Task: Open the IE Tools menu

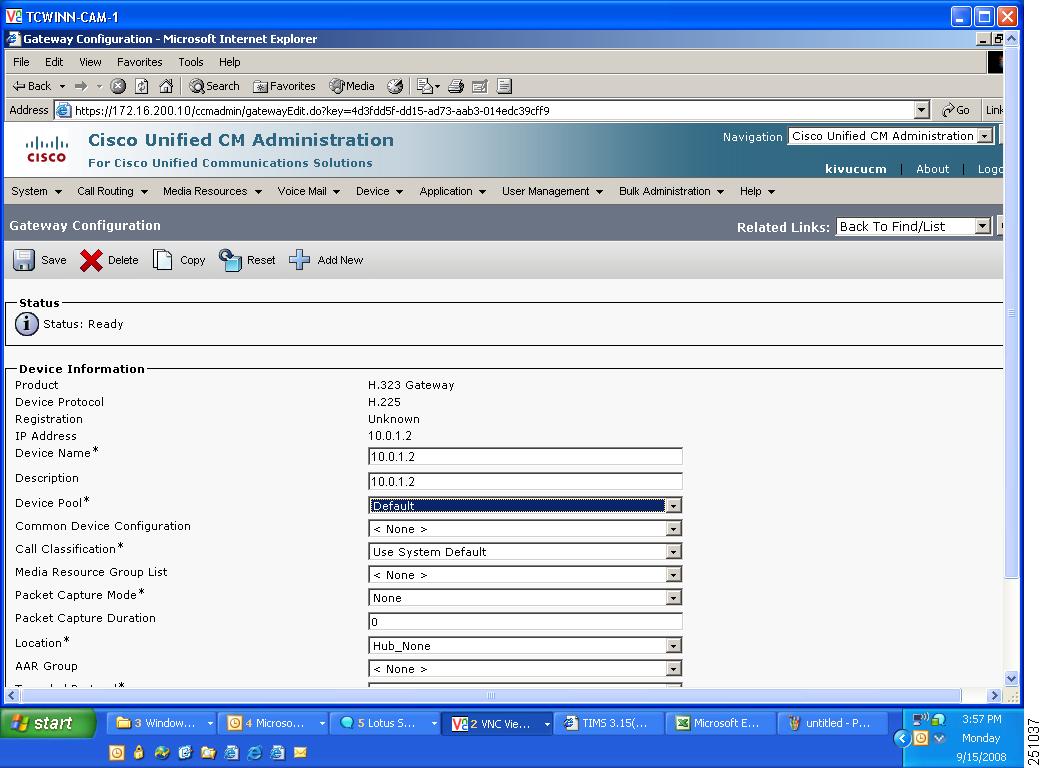Action: pos(191,62)
